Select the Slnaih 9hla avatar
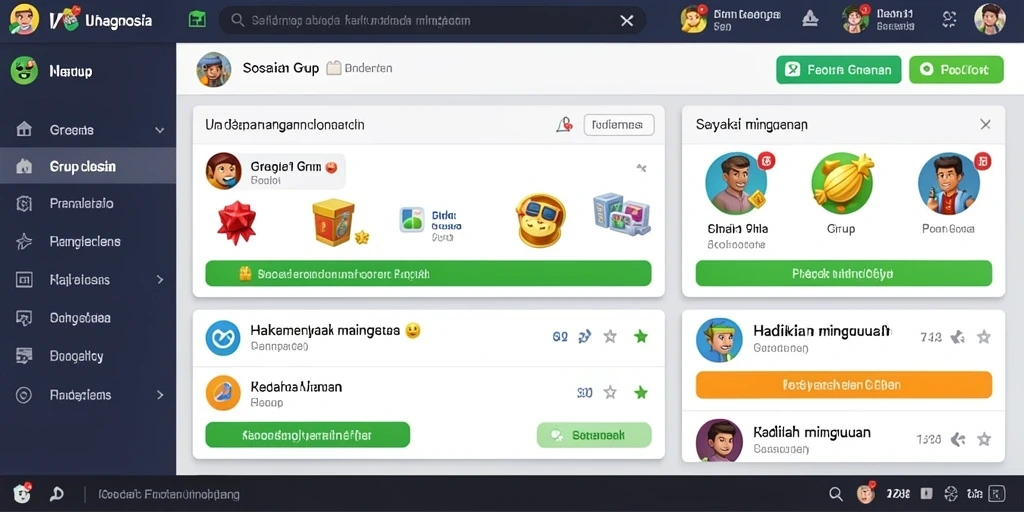1024x512 pixels. 736,184
